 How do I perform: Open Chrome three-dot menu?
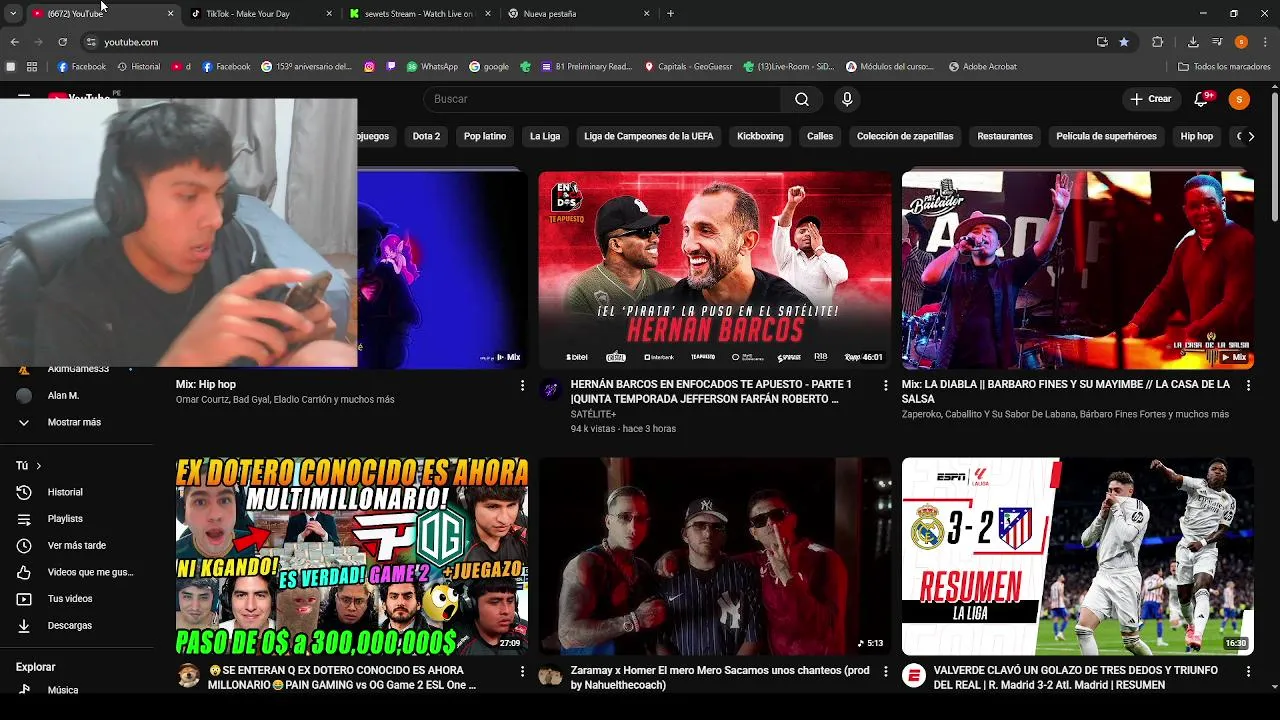(x=1264, y=42)
